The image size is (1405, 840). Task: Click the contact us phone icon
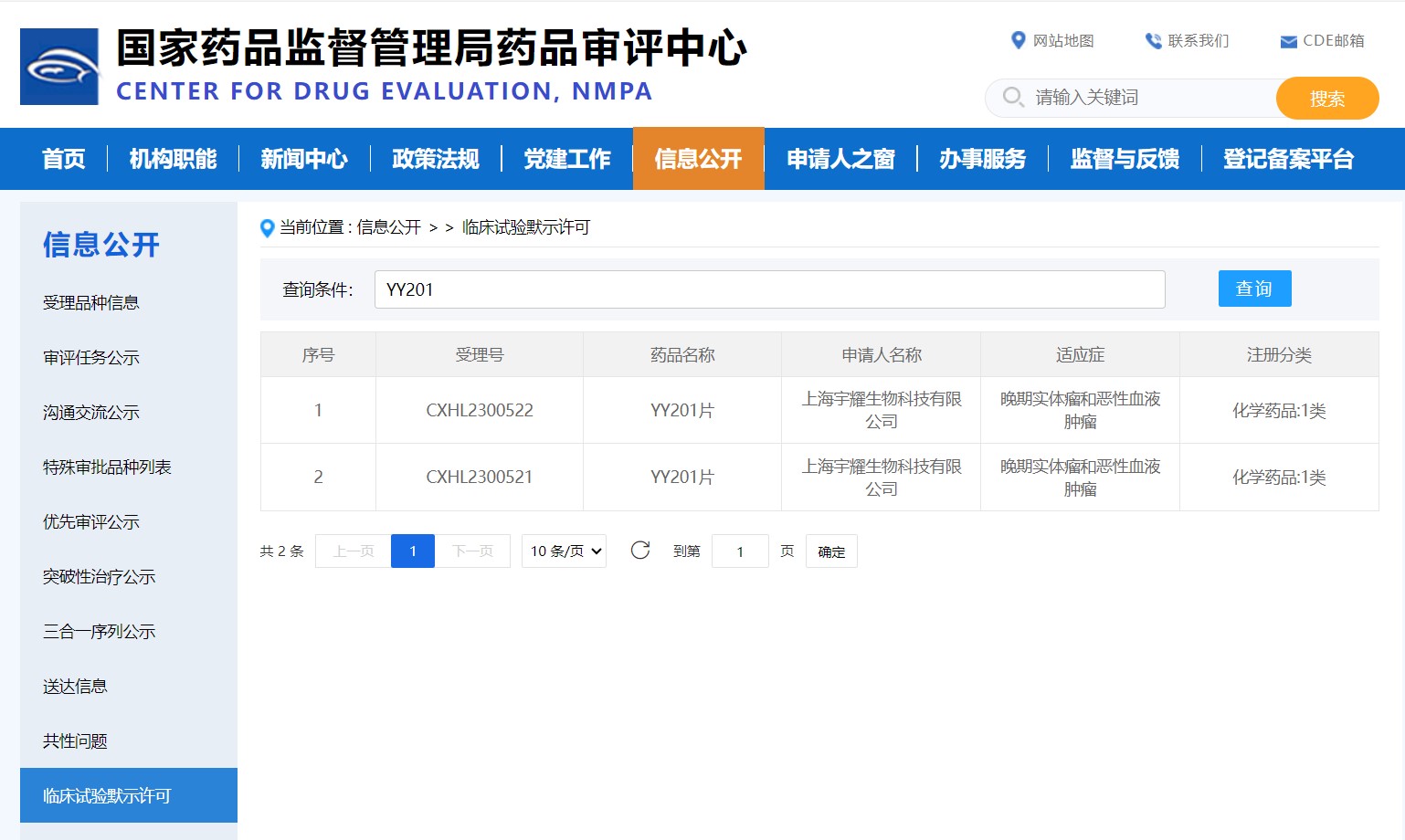point(1153,41)
